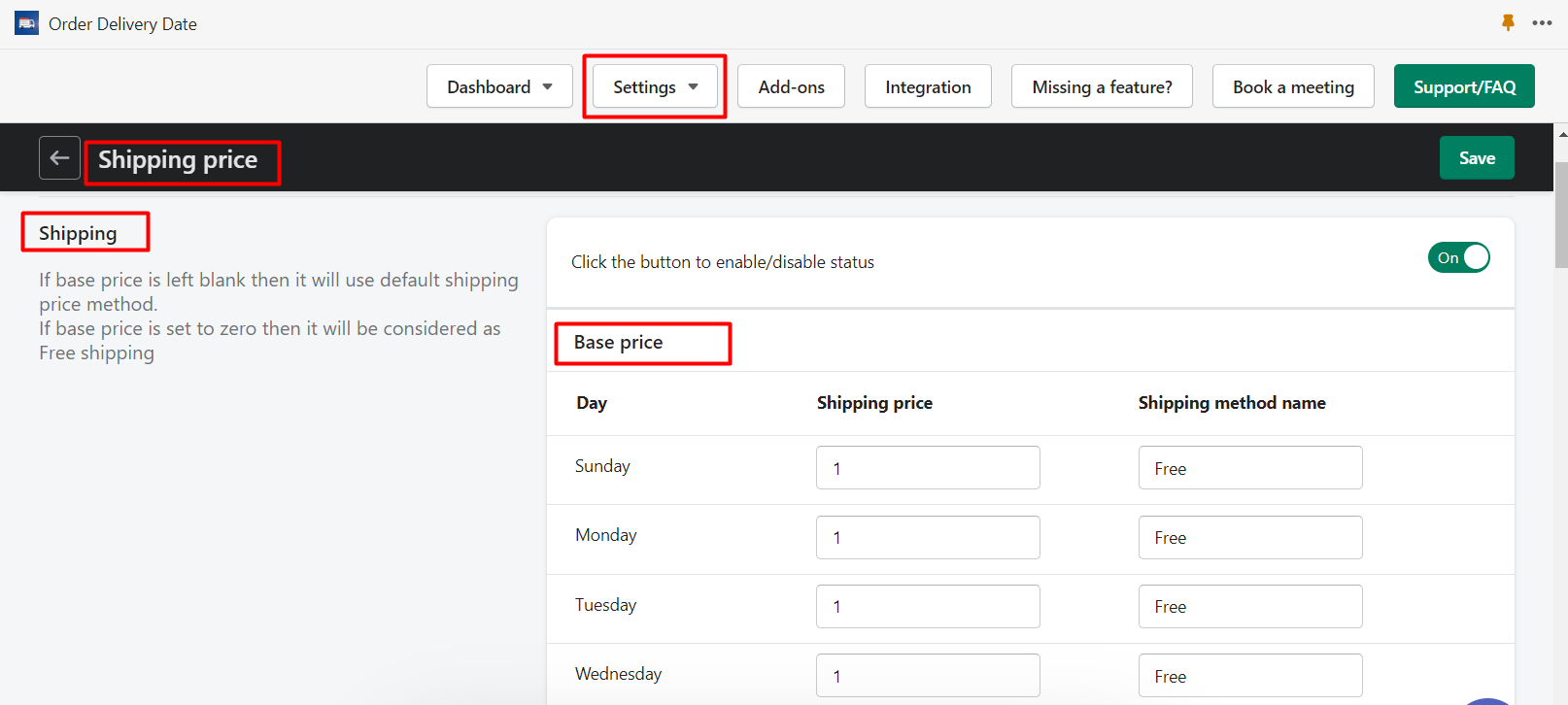
Task: Click the Shipping price page title
Action: 178,159
